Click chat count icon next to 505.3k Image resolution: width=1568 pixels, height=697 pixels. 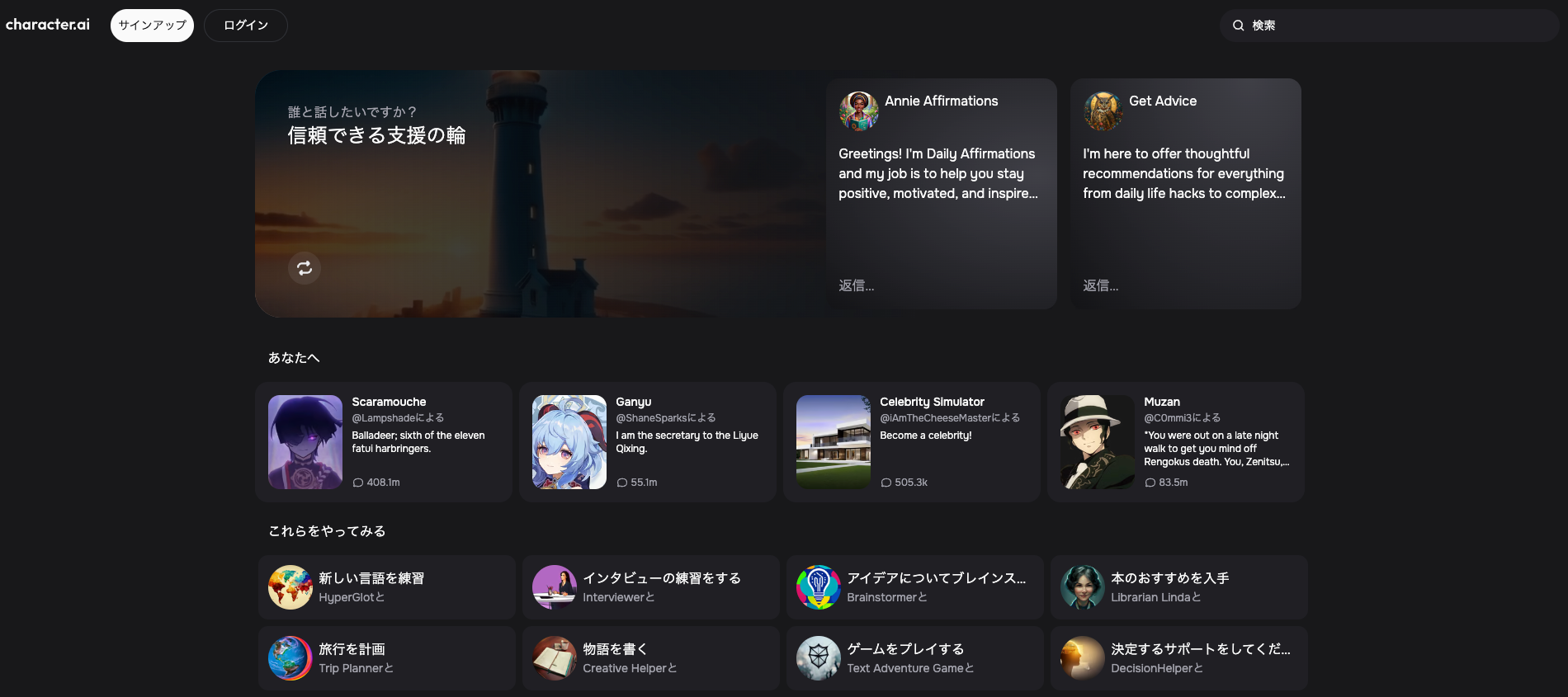pyautogui.click(x=886, y=483)
